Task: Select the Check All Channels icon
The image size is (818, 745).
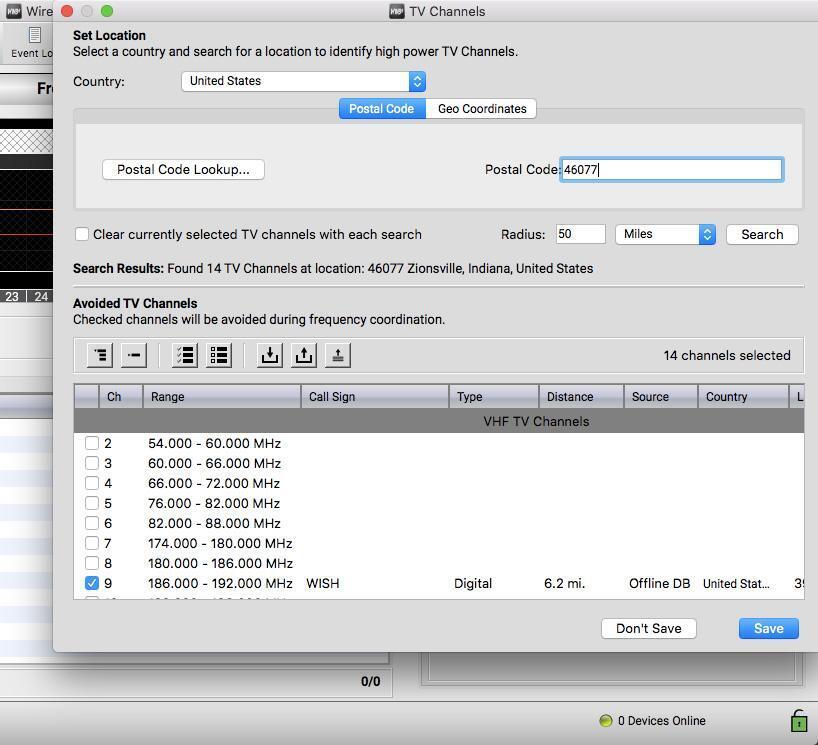Action: (184, 355)
